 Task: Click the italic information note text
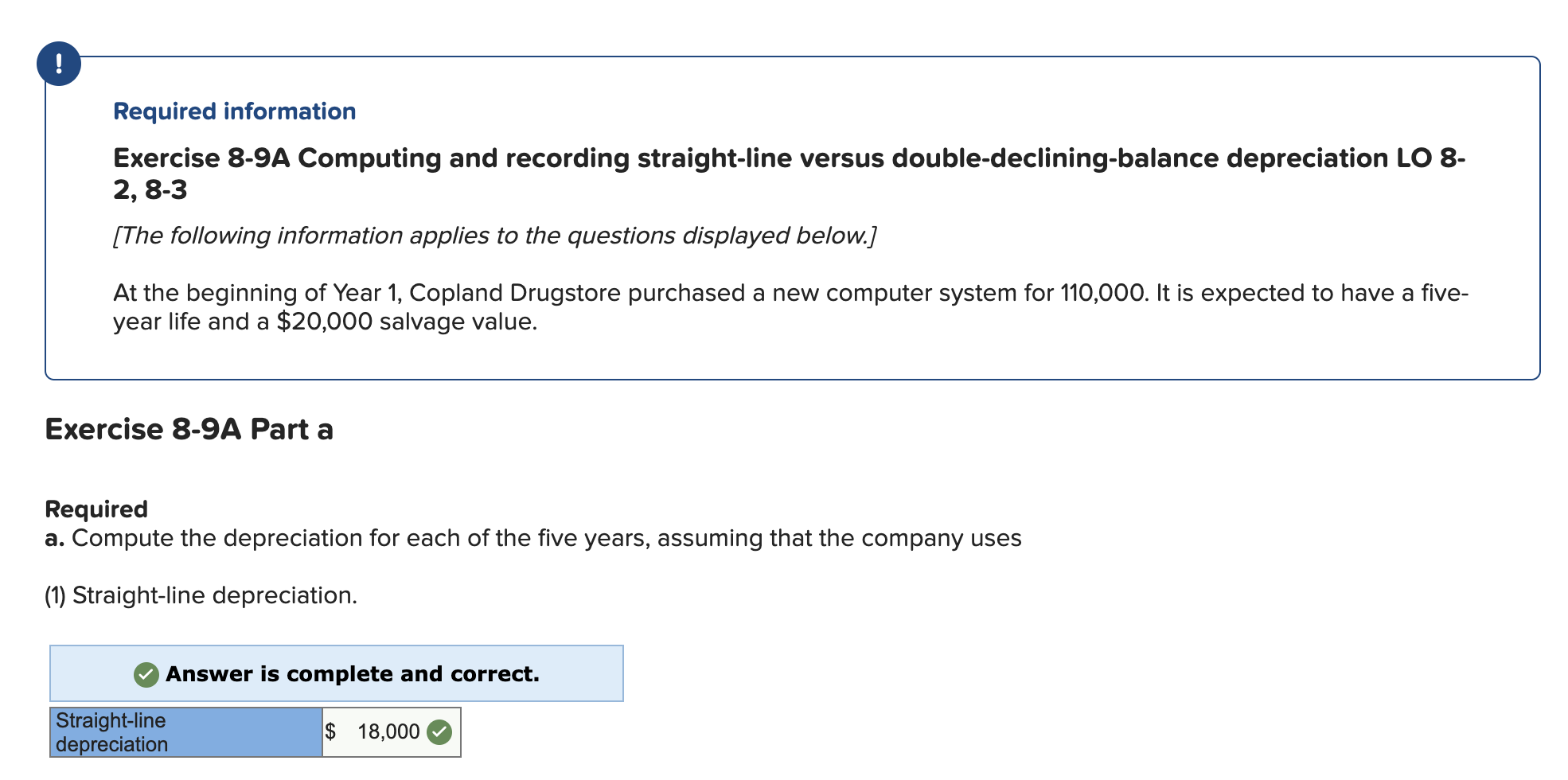click(493, 234)
